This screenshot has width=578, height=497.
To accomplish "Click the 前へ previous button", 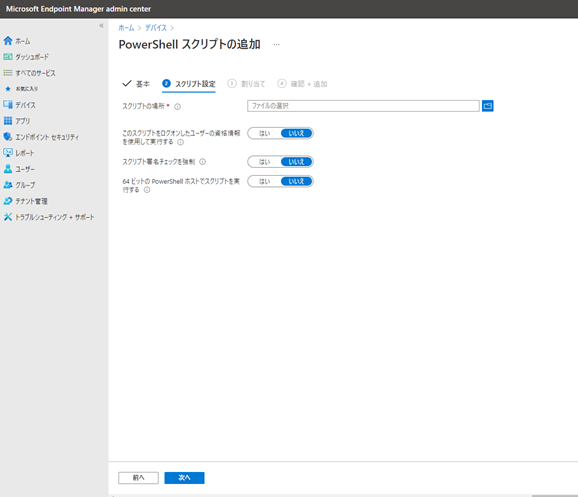I will click(138, 478).
